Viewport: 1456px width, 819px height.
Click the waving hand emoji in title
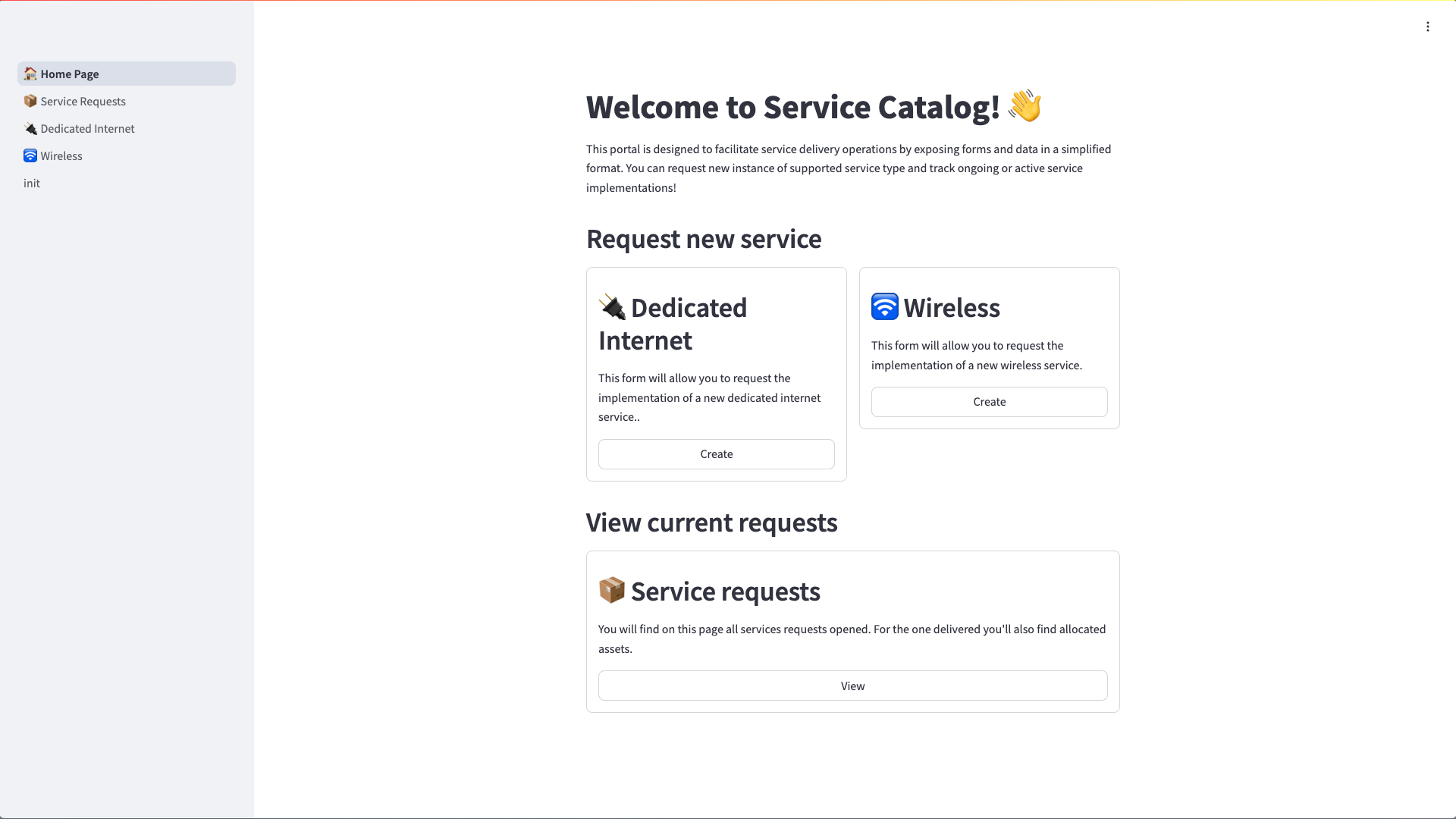tap(1025, 106)
